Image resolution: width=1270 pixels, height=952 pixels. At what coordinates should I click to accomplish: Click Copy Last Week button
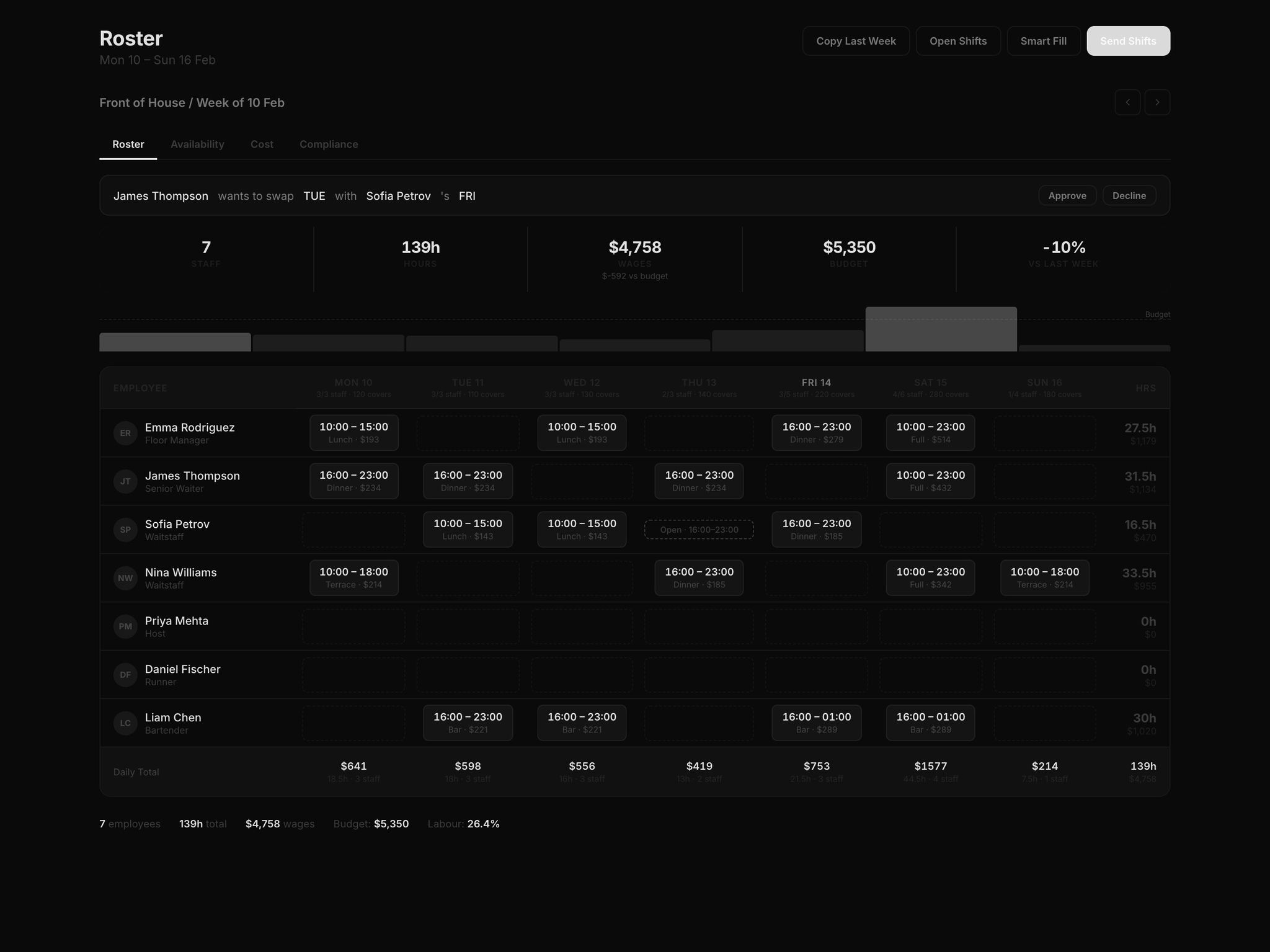coord(856,41)
